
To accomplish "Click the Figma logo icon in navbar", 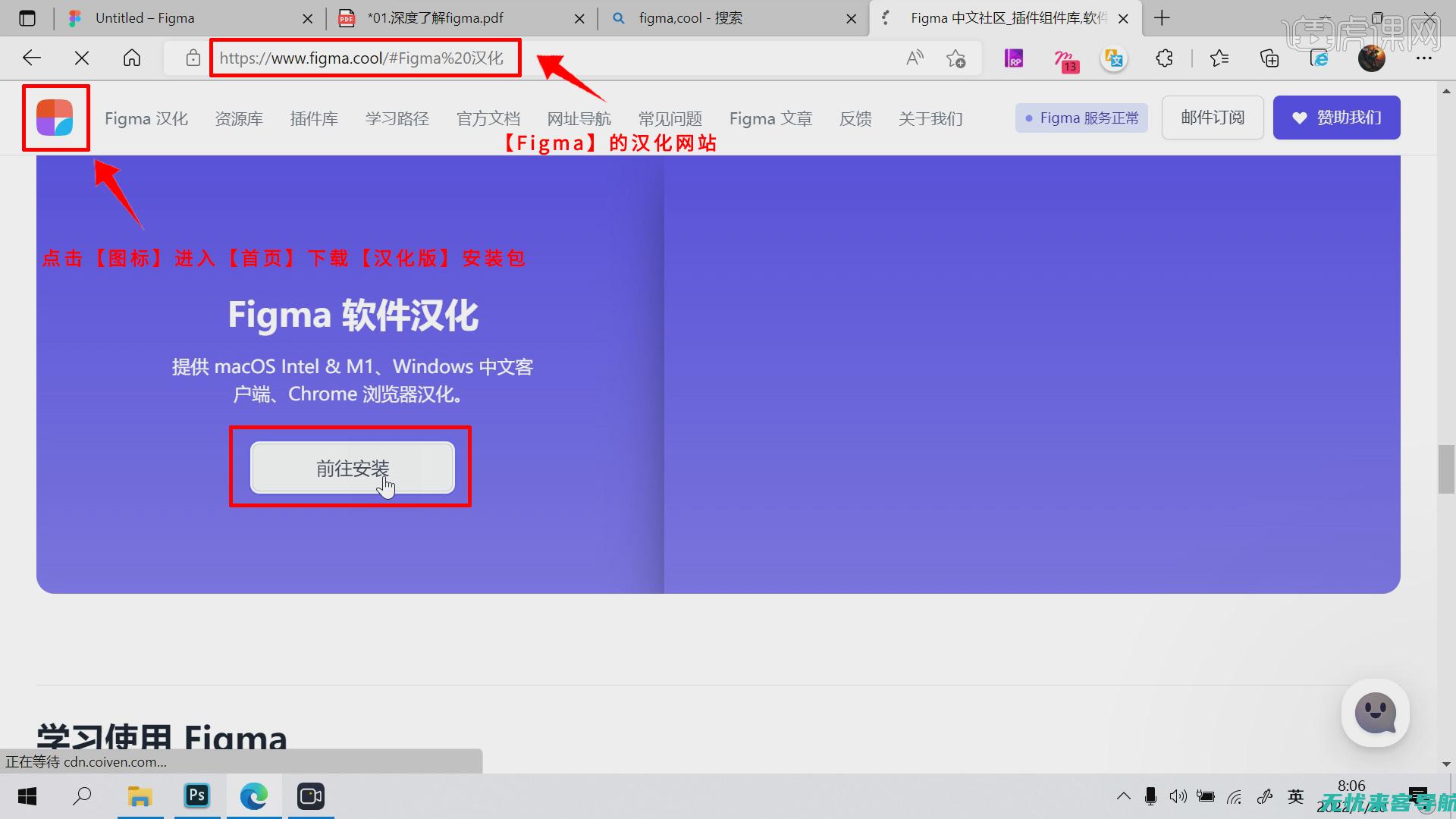I will [x=56, y=117].
